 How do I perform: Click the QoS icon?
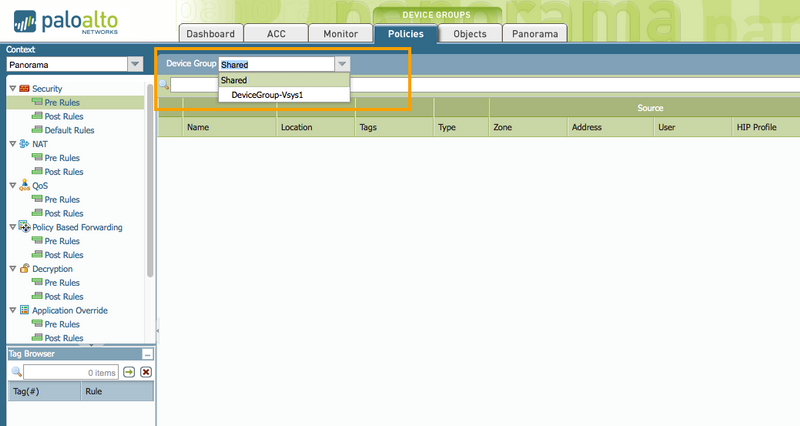(24, 185)
